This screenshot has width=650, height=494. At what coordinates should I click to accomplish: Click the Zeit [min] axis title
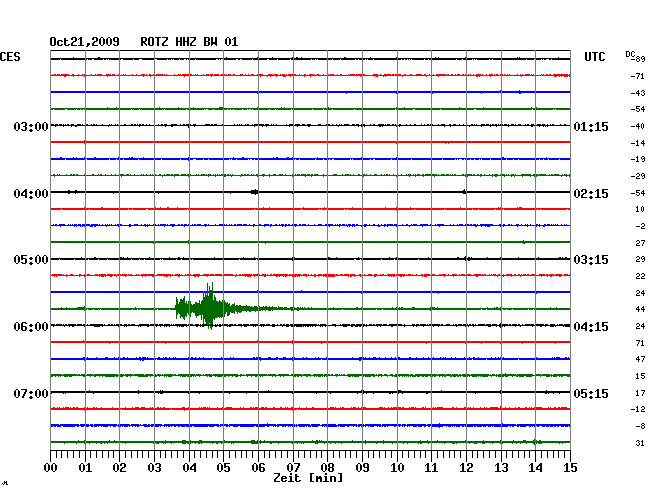click(x=308, y=478)
